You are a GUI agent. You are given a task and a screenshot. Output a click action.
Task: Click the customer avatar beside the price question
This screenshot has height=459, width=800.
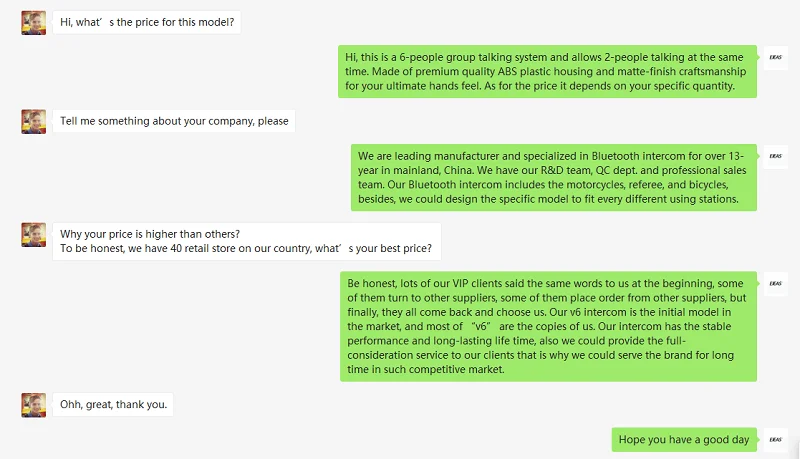pyautogui.click(x=33, y=23)
